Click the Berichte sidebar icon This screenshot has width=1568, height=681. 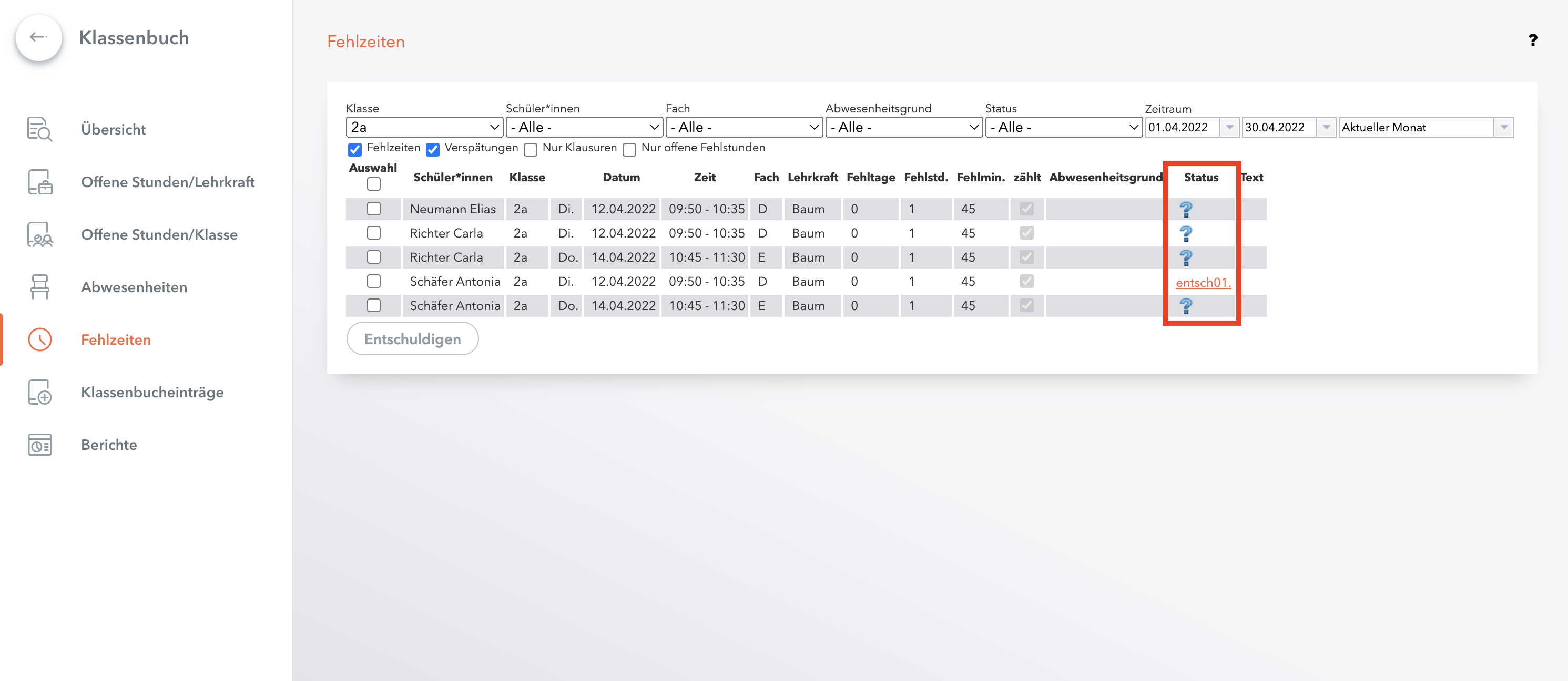click(x=39, y=445)
